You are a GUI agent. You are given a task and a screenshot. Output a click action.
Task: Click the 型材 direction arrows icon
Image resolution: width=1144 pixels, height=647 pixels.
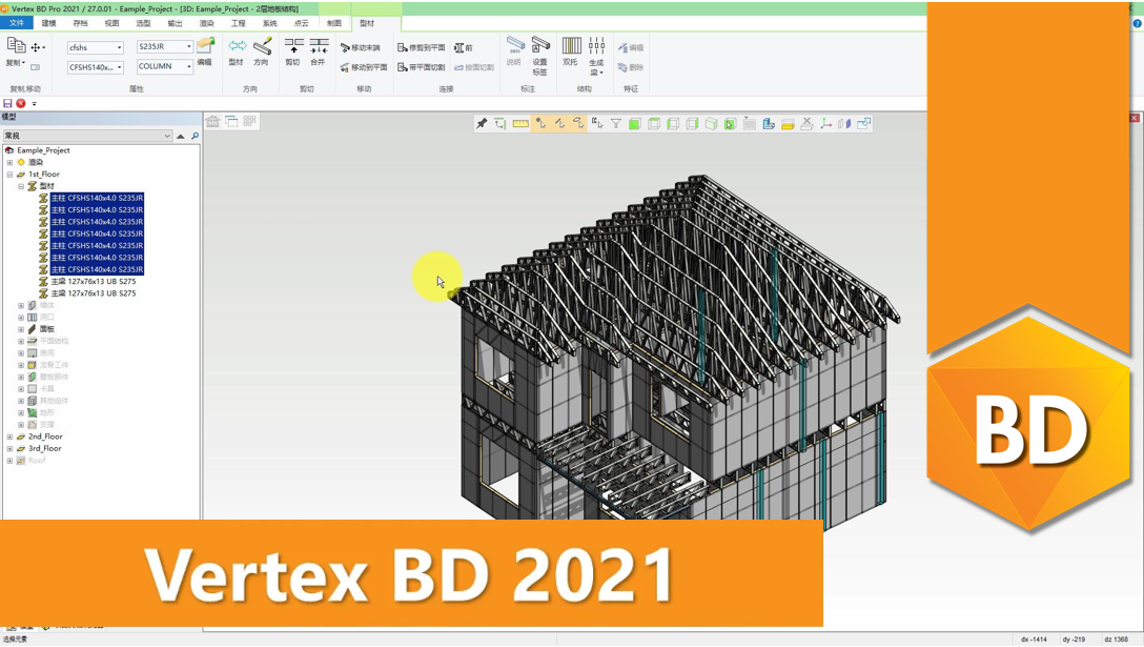[x=236, y=47]
